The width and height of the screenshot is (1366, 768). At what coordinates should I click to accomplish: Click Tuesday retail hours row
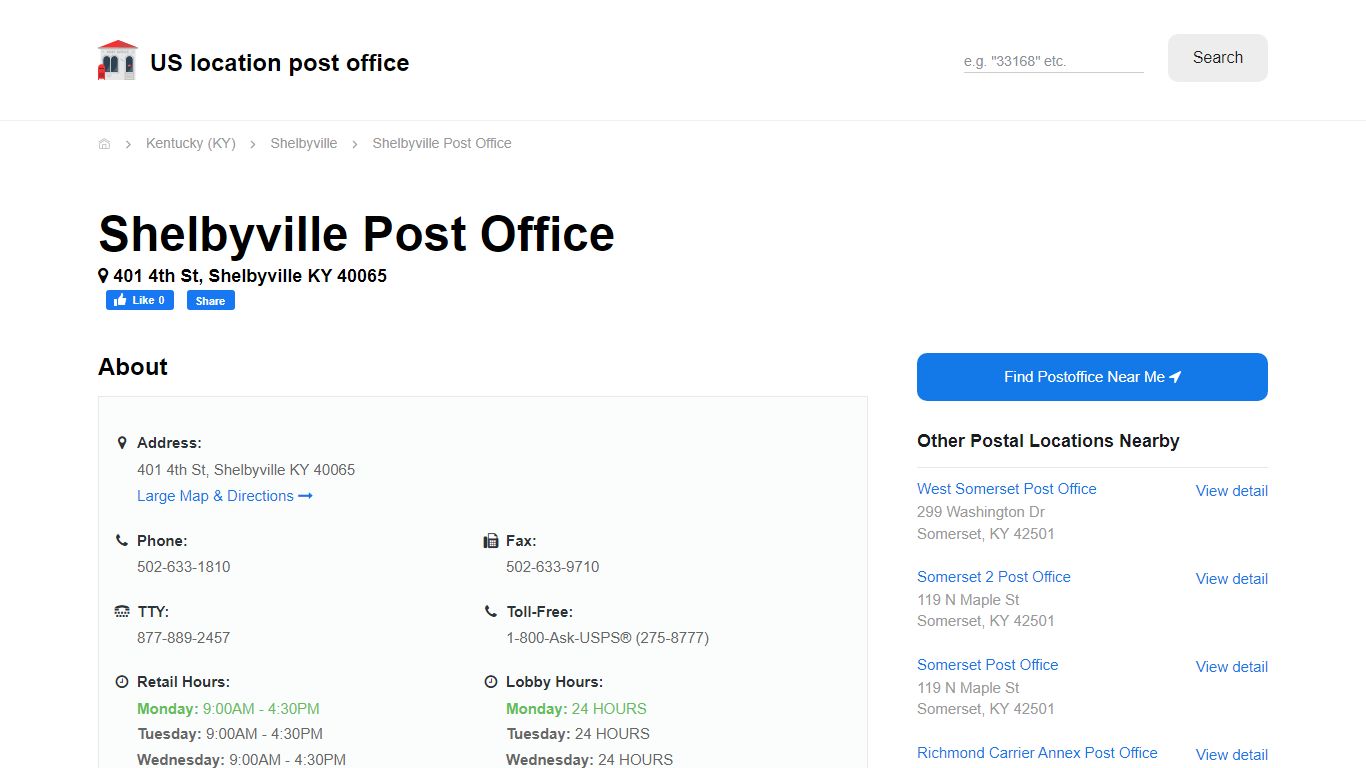click(230, 734)
